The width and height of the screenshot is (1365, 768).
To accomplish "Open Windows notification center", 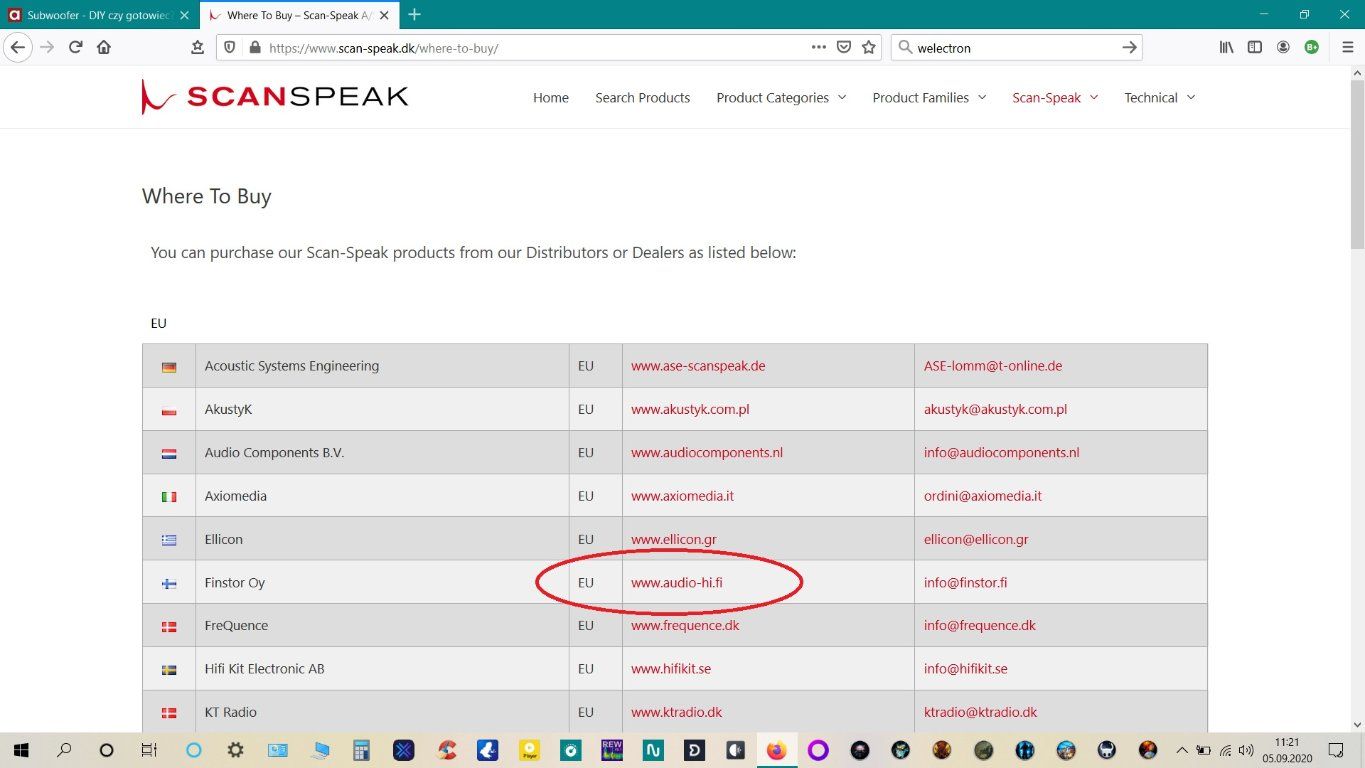I will 1335,749.
